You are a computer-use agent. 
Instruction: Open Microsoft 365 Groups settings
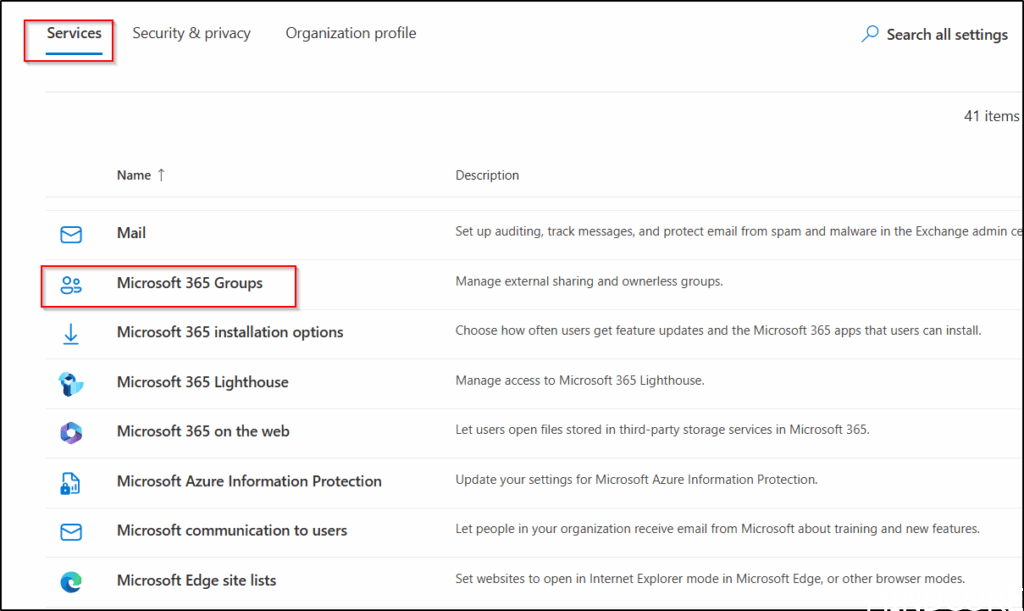[190, 283]
